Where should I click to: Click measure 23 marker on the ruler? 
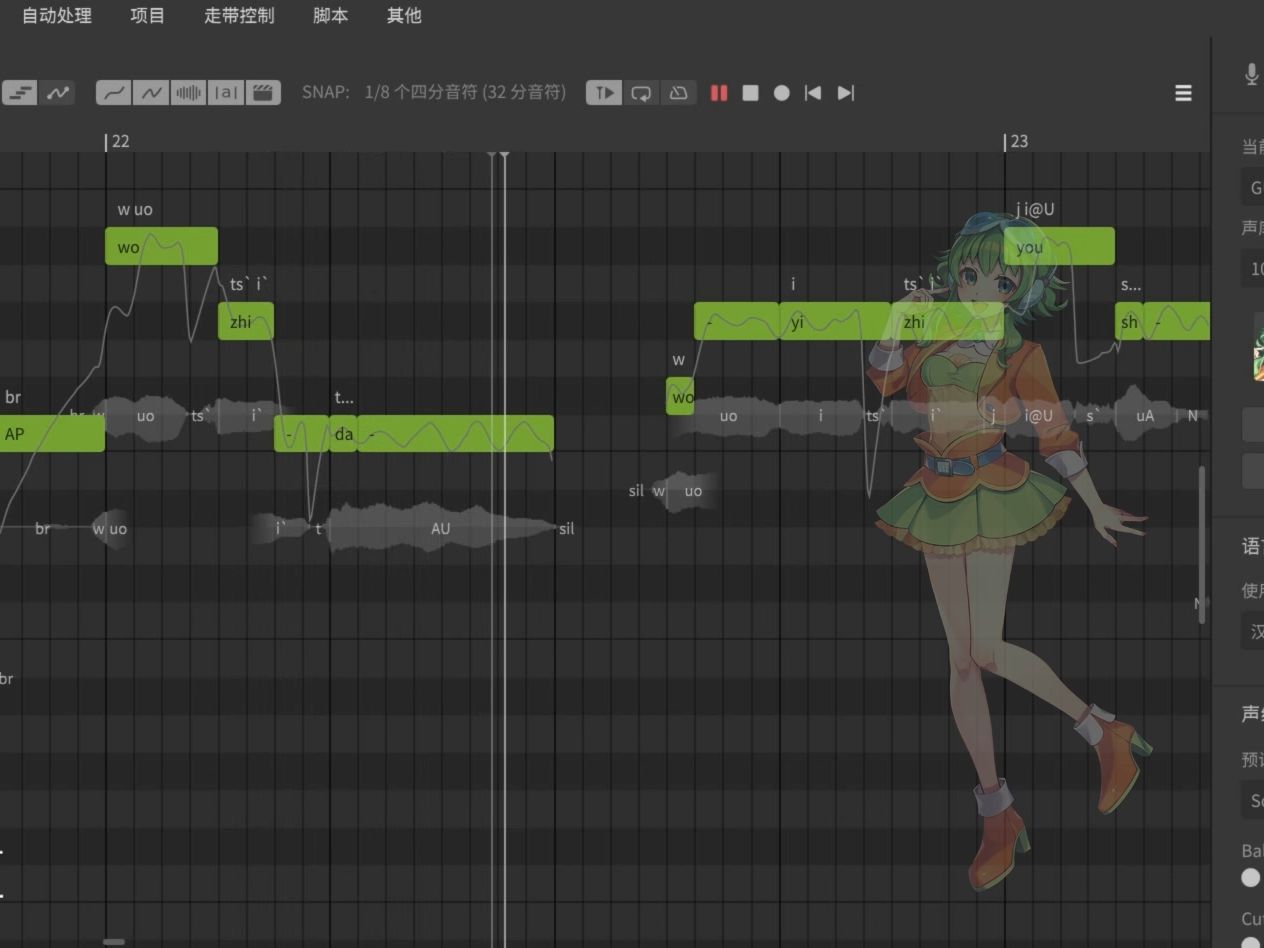click(1014, 141)
